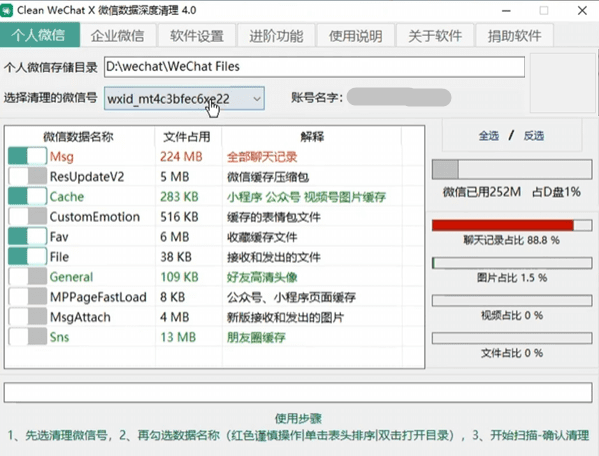Viewport: 599px width, 456px height.
Task: Click 全选 to select all items
Action: click(x=489, y=136)
